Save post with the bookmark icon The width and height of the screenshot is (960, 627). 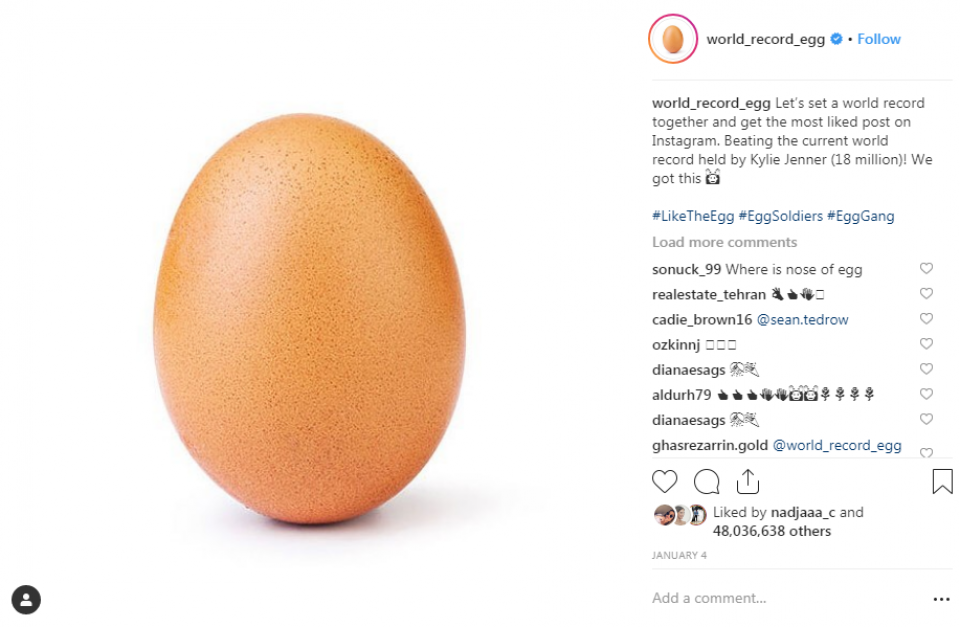942,482
